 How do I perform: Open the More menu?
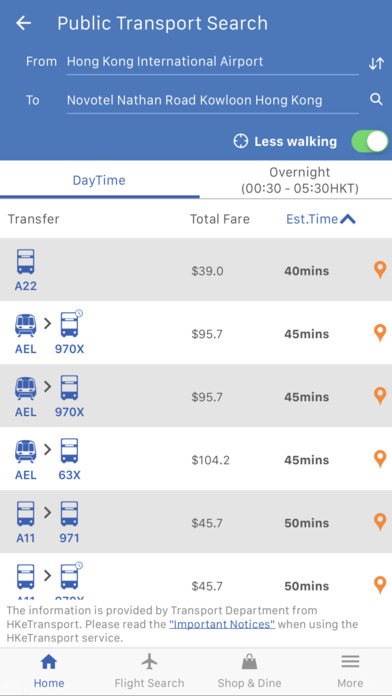click(x=350, y=671)
